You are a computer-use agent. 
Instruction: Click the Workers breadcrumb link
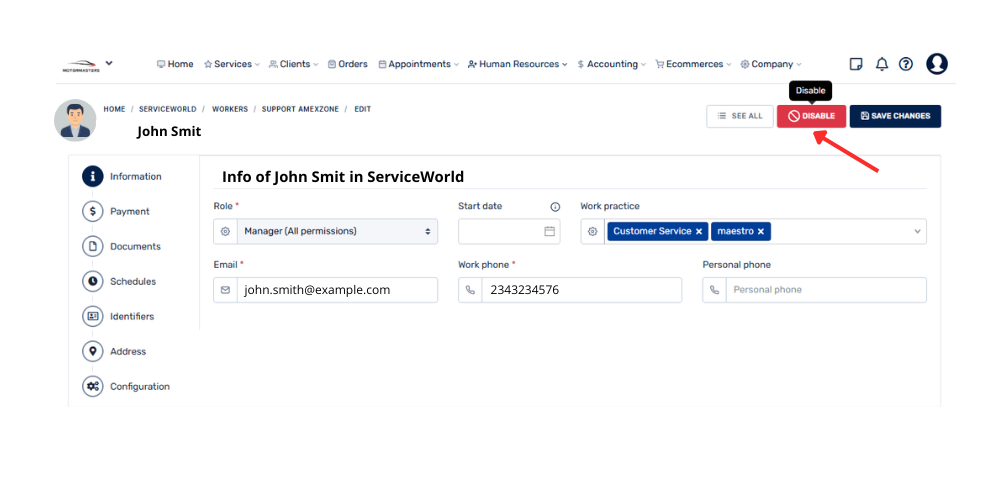tap(229, 108)
